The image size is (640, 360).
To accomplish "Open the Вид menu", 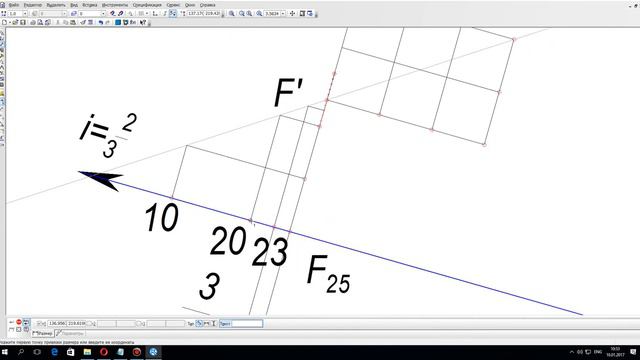I will click(74, 5).
